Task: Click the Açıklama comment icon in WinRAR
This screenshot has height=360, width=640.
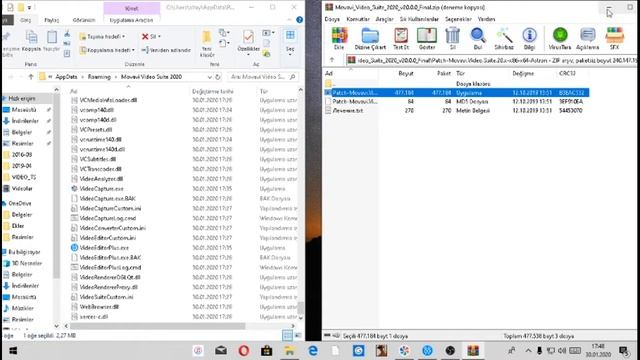Action: pyautogui.click(x=587, y=38)
